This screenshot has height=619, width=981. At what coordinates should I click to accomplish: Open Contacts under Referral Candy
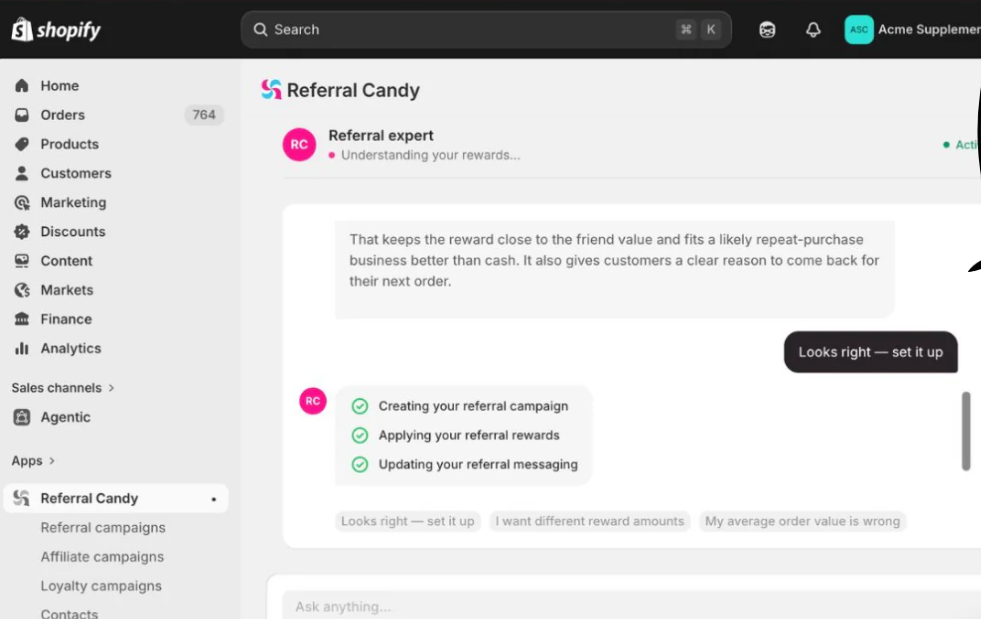point(69,613)
